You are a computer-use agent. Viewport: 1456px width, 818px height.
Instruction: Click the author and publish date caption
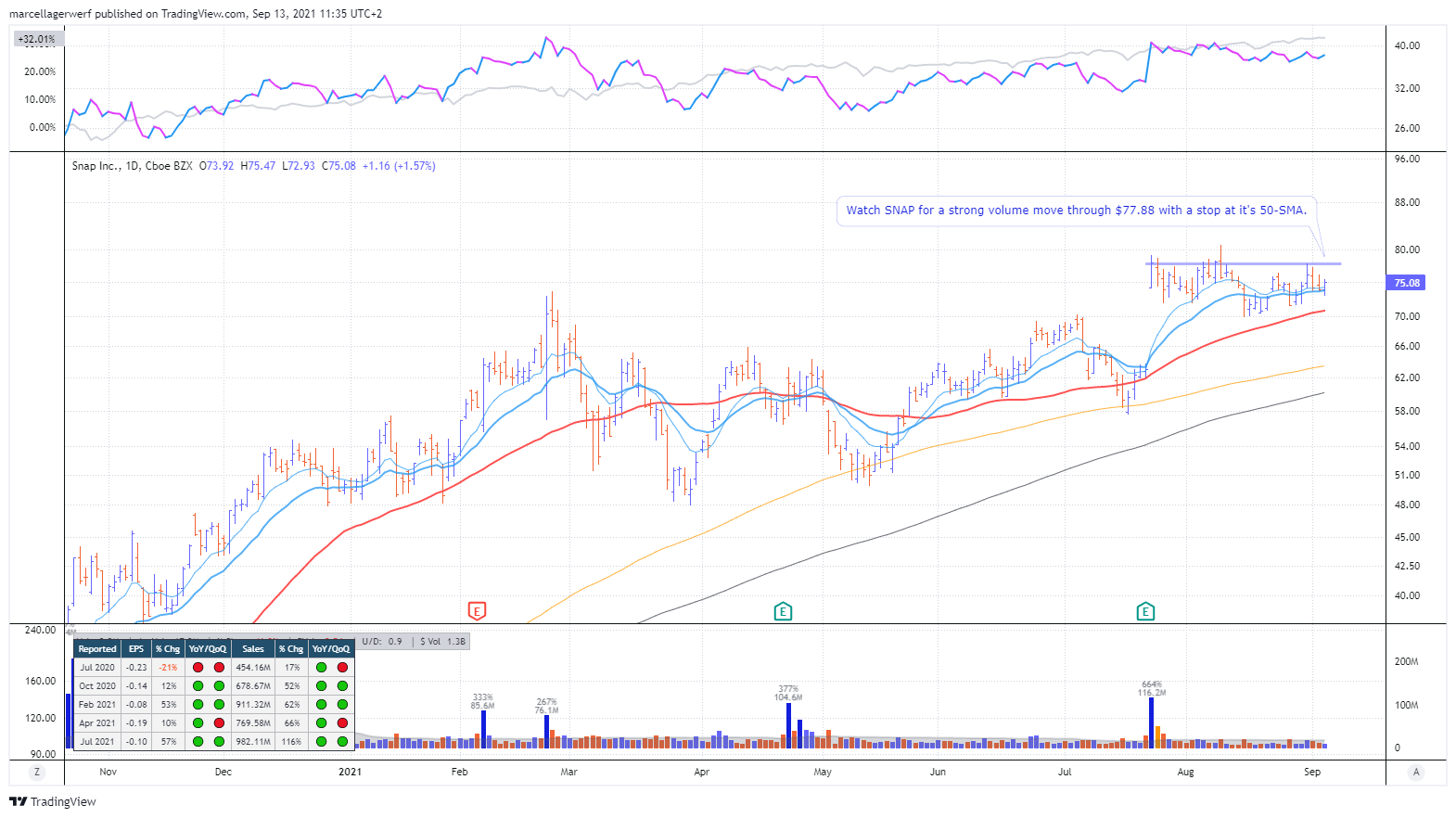[196, 14]
